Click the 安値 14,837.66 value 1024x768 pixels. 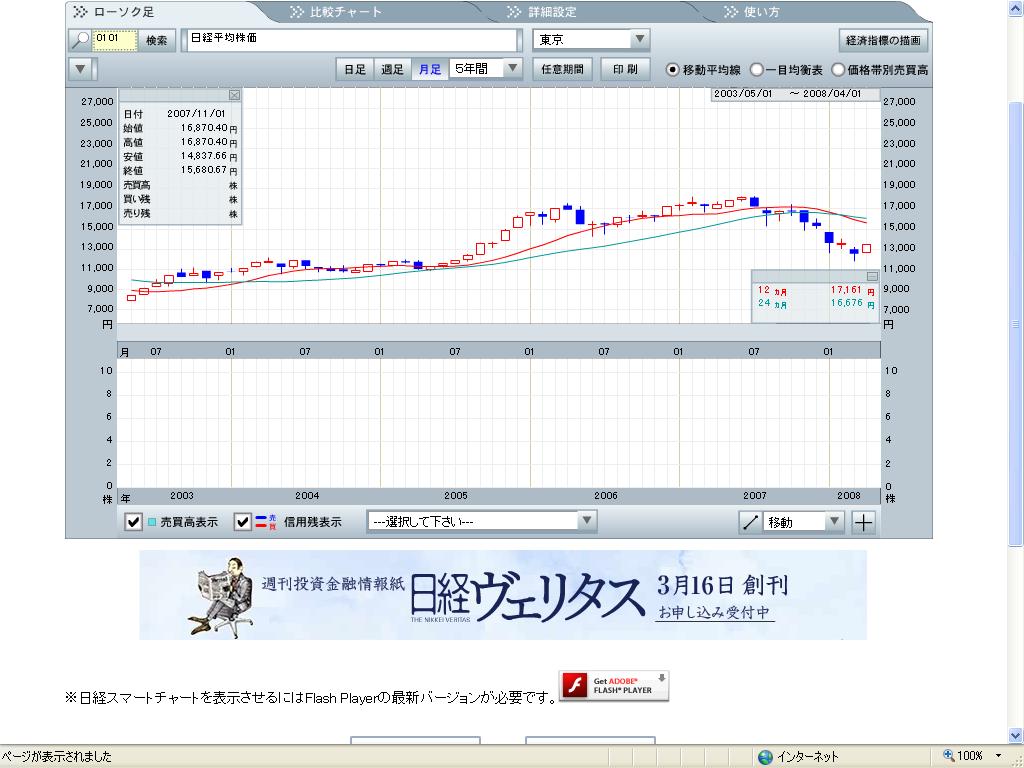[204, 156]
